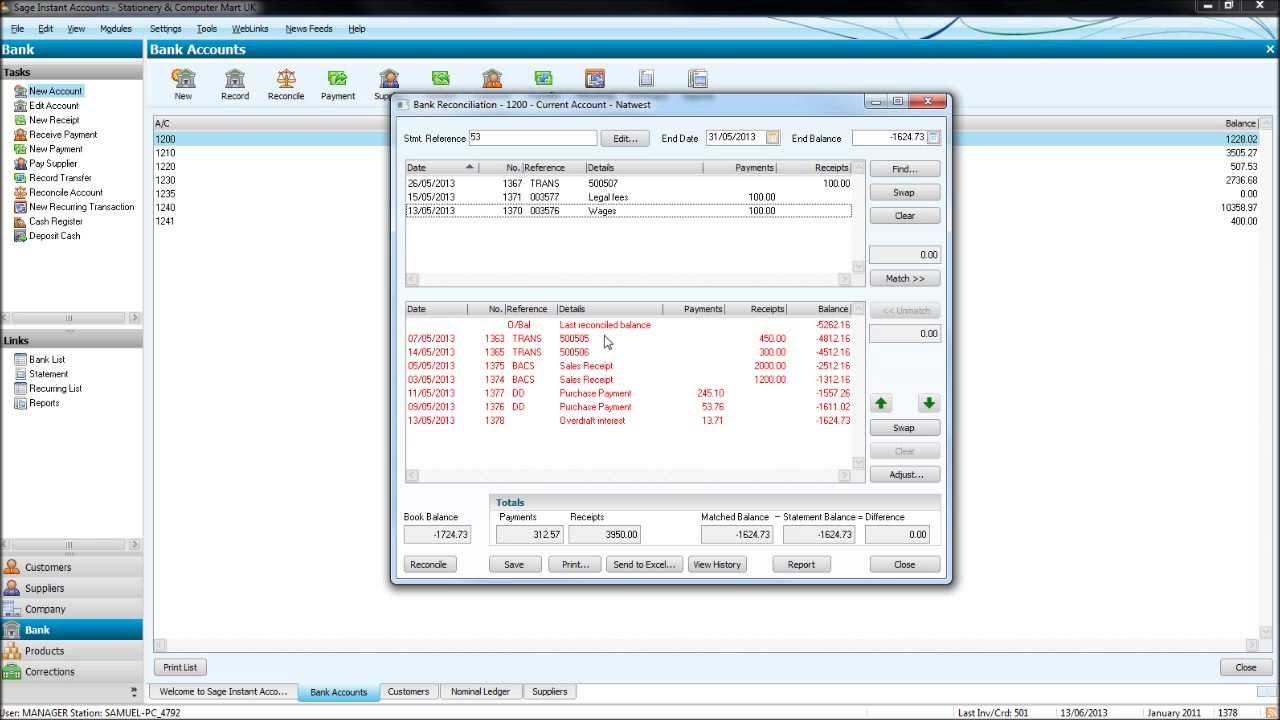Viewport: 1280px width, 720px height.
Task: Open the WebLinks menu
Action: pos(250,29)
